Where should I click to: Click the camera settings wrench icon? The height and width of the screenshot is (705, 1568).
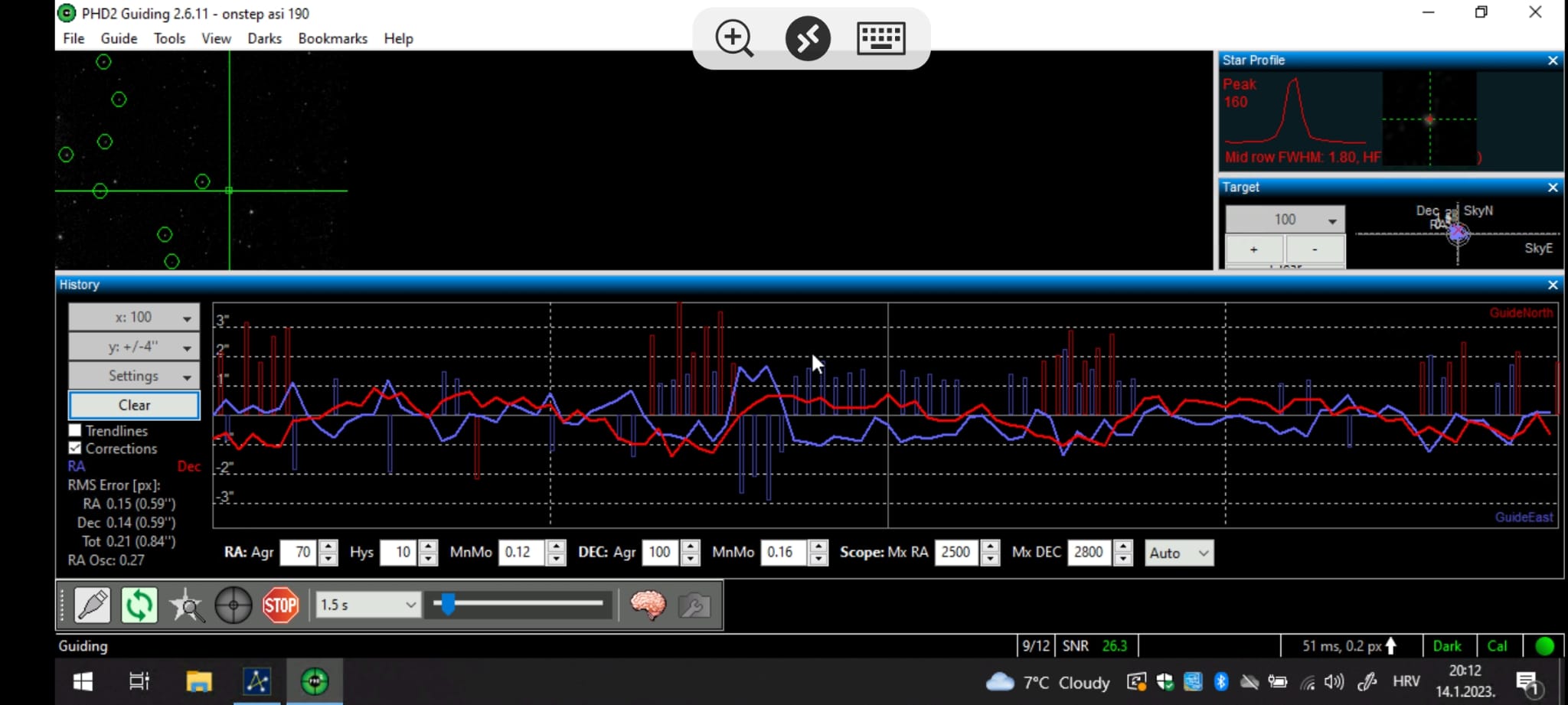coord(694,605)
